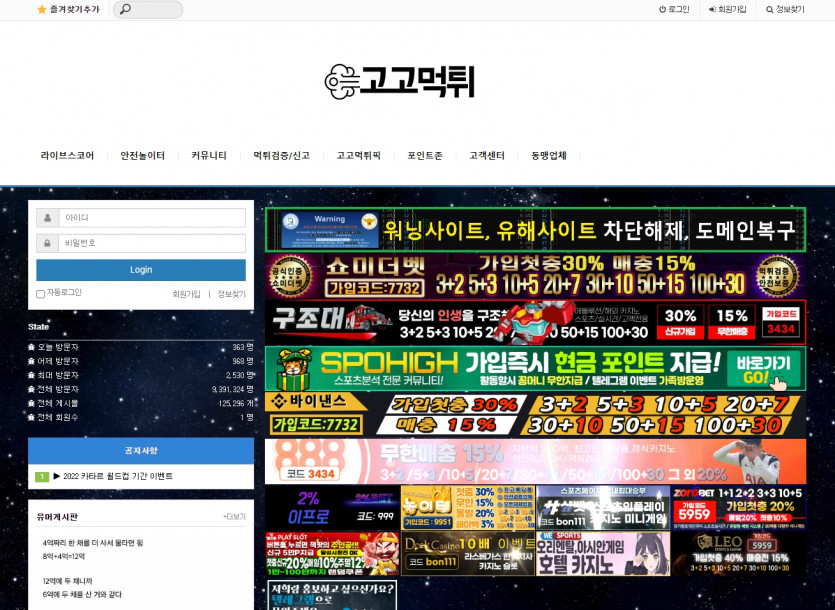Enable the 자동로그인 checkbox
Screen dimensions: 835x610
click(41, 294)
